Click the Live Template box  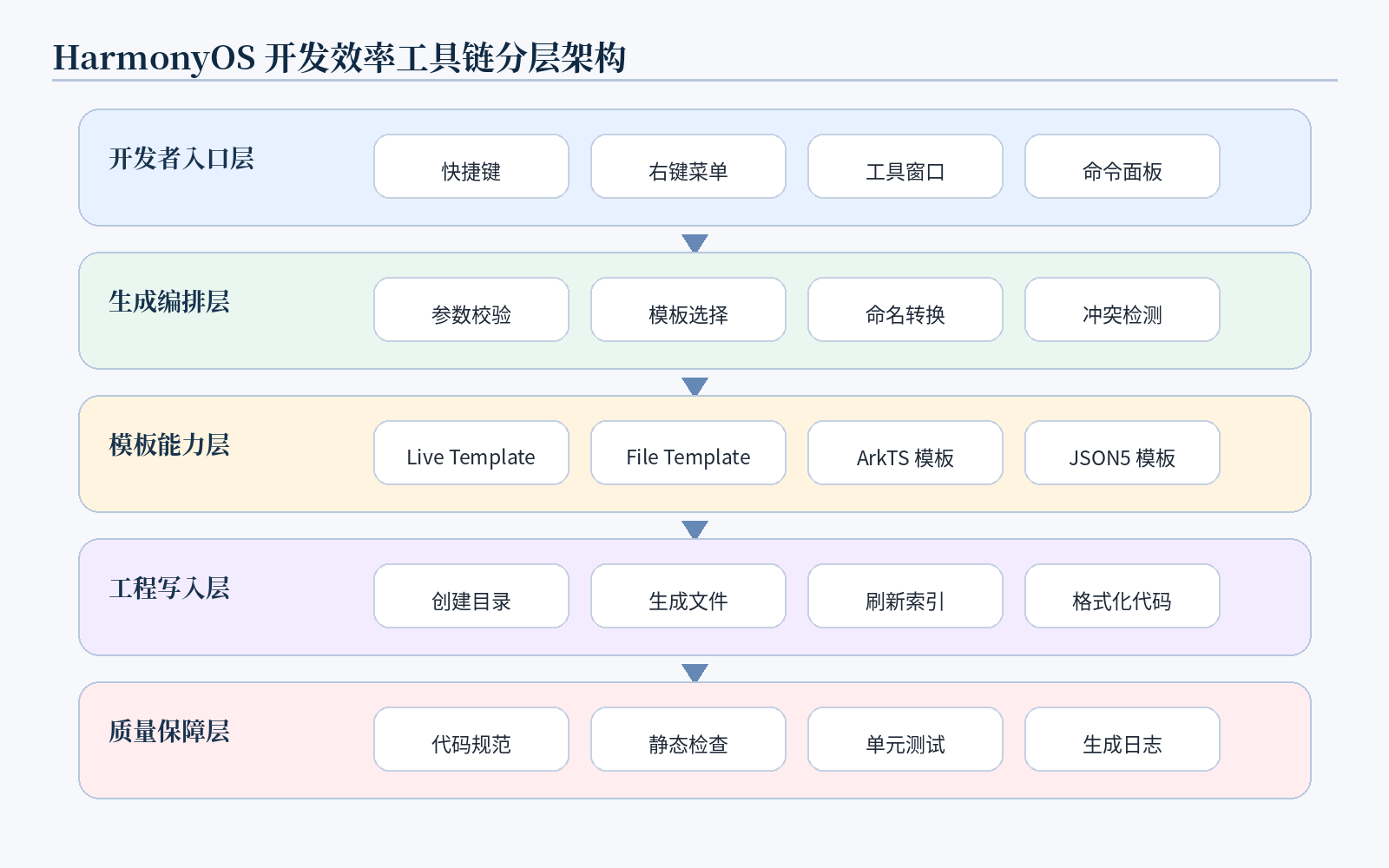pyautogui.click(x=471, y=453)
